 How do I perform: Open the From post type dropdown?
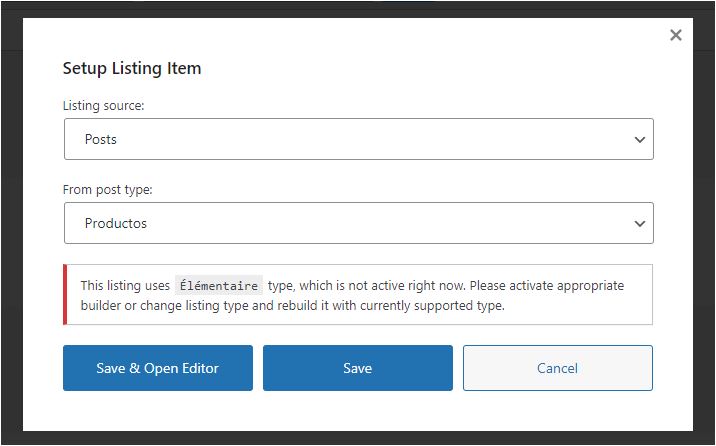pos(358,223)
